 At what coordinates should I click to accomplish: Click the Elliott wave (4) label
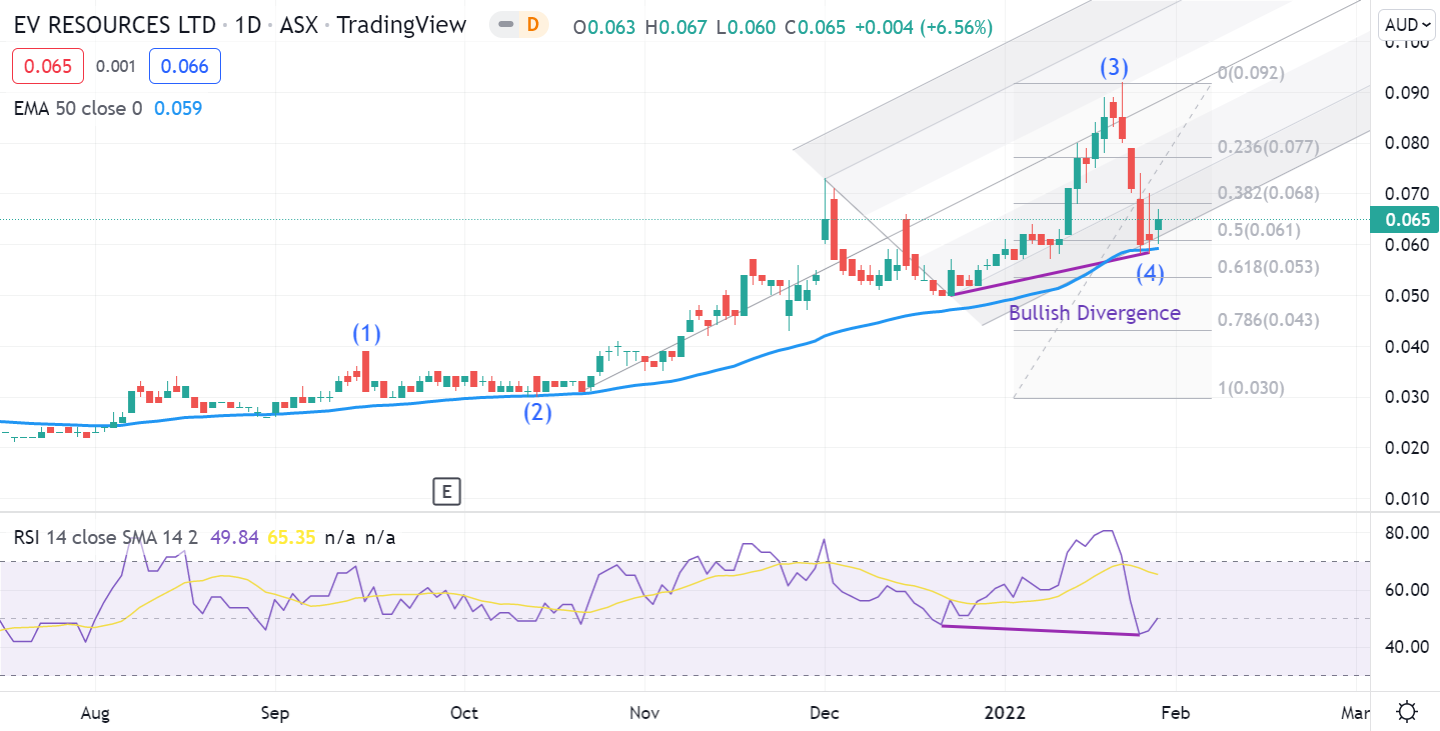click(1150, 273)
